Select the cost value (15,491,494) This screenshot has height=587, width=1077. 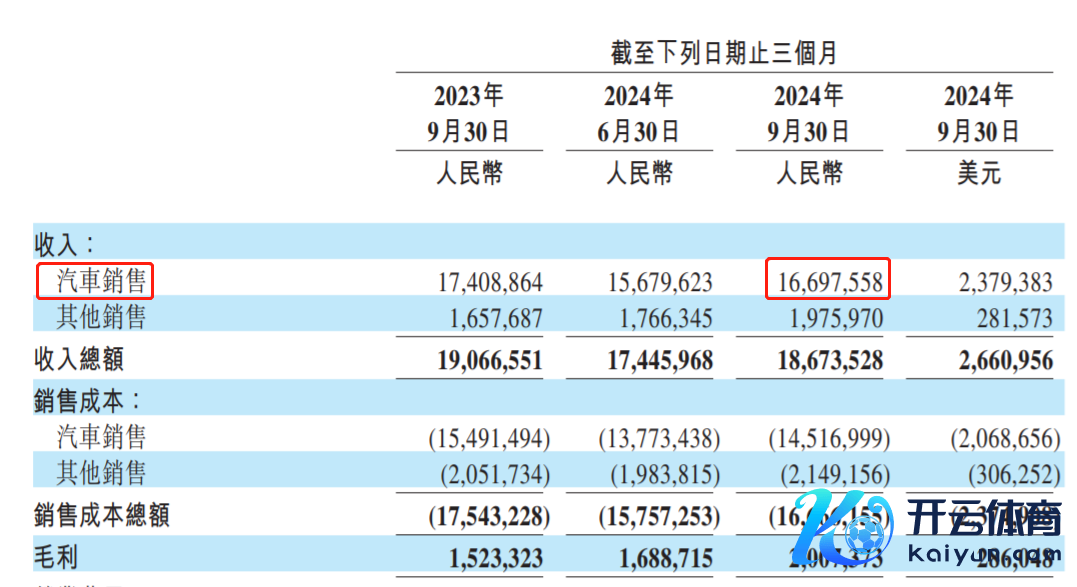tap(489, 438)
